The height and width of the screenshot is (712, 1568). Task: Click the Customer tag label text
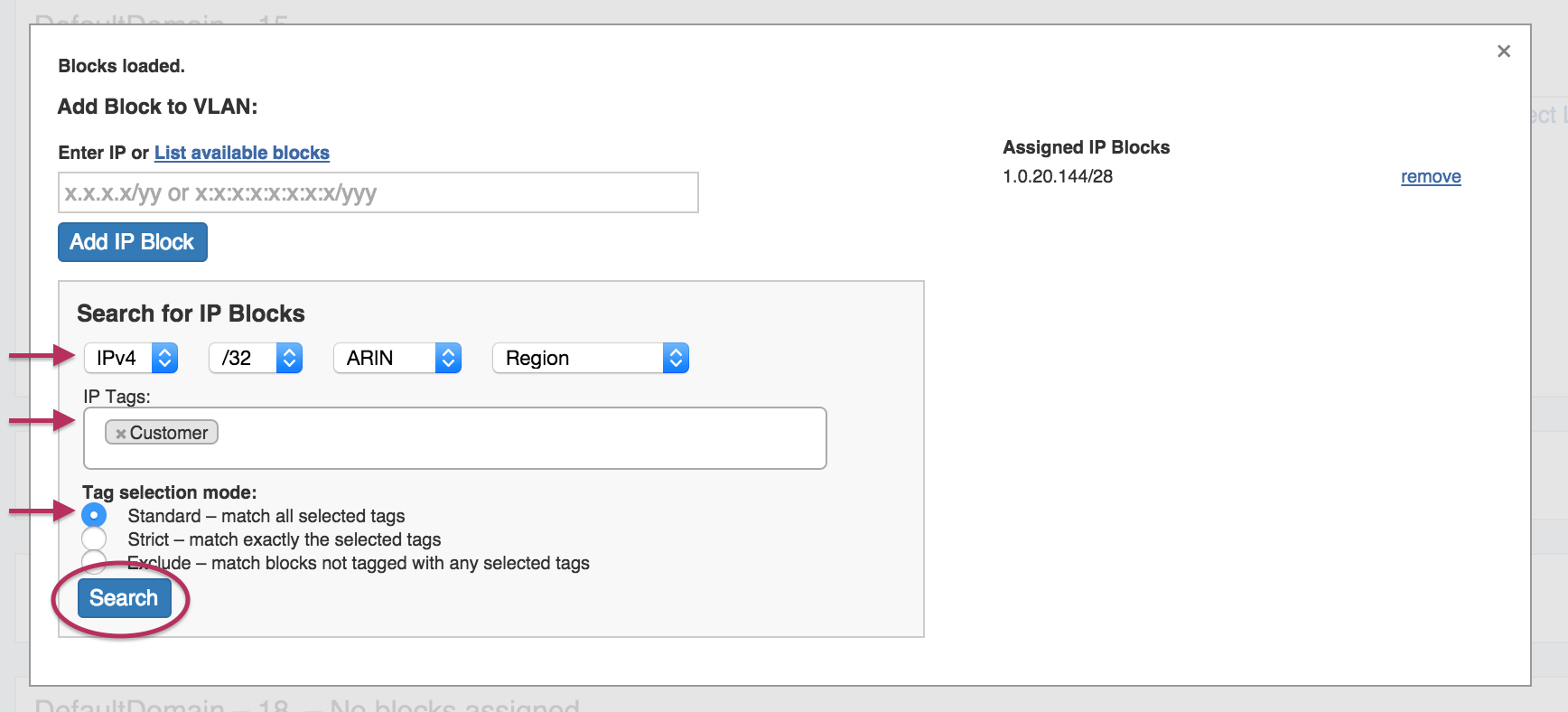coord(169,433)
